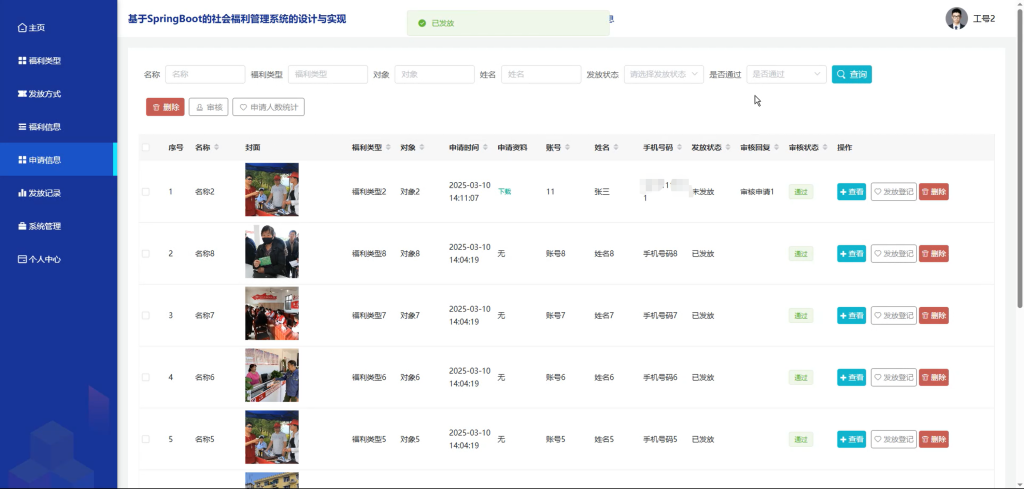The image size is (1024, 489).
Task: Sort by 名称 column arrows
Action: (x=217, y=148)
